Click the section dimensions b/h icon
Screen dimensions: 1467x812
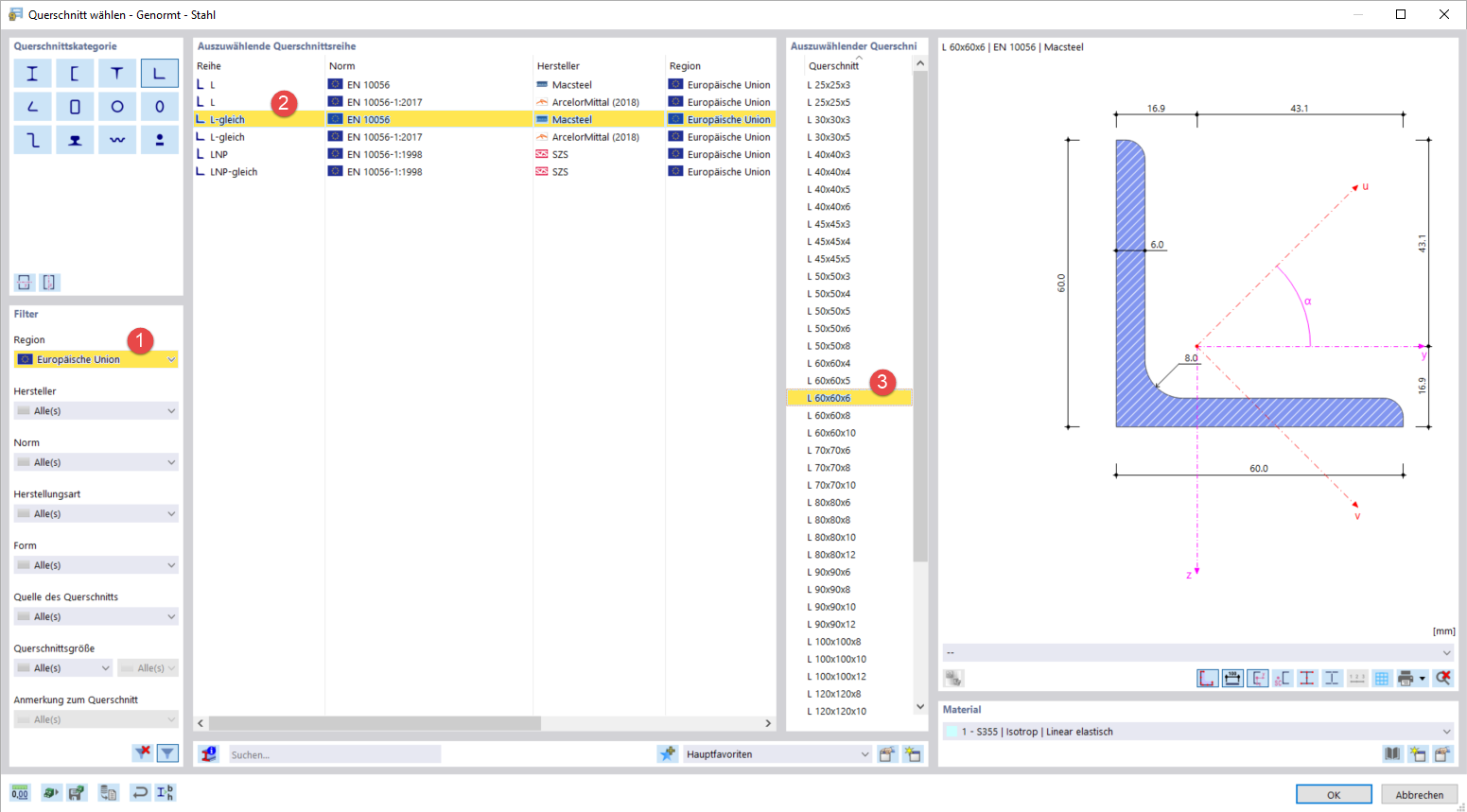point(165,792)
